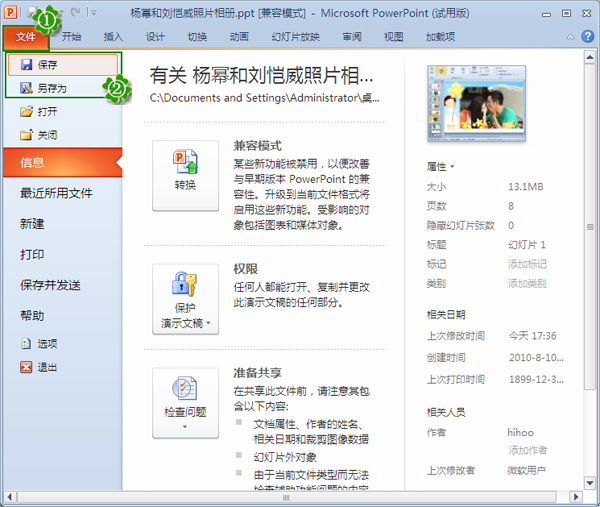Click the horizontal scrollbar left arrow
Image resolution: width=600 pixels, height=507 pixels.
pyautogui.click(x=10, y=497)
